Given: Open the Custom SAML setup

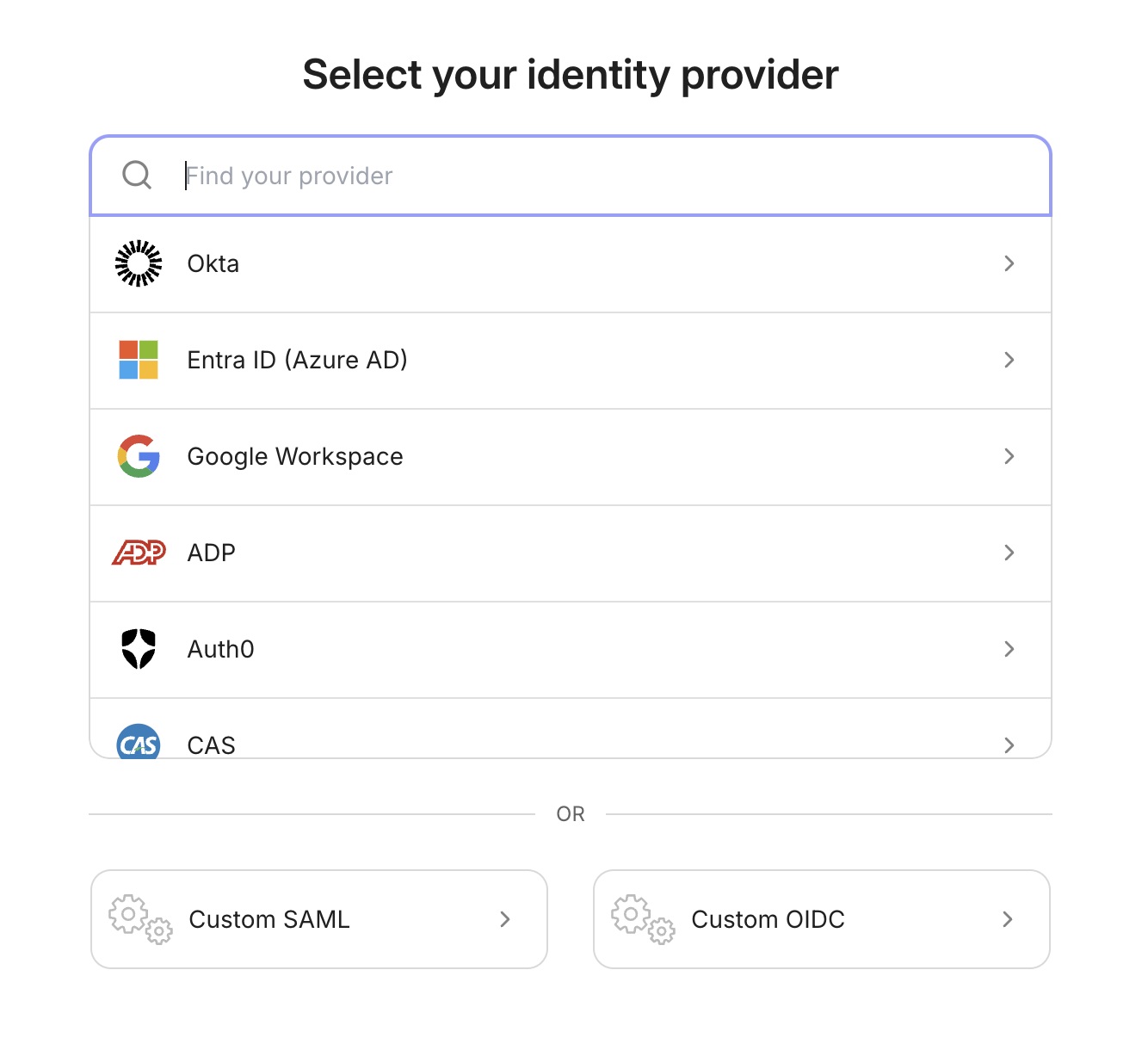Looking at the screenshot, I should point(318,919).
